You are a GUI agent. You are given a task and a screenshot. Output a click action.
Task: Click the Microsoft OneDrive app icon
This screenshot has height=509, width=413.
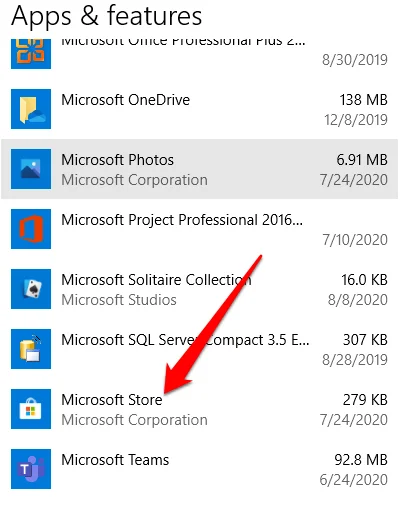[x=31, y=109]
